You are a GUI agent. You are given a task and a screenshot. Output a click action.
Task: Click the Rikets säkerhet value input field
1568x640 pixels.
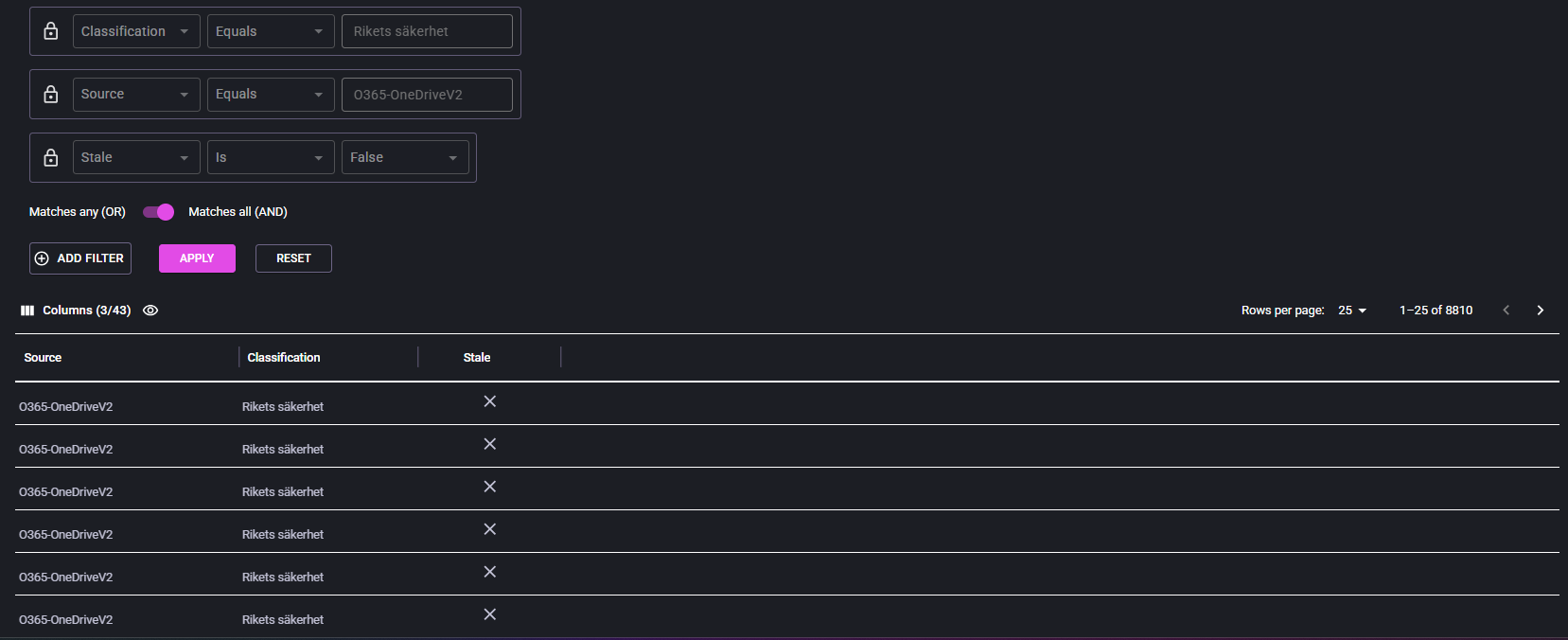[x=427, y=31]
